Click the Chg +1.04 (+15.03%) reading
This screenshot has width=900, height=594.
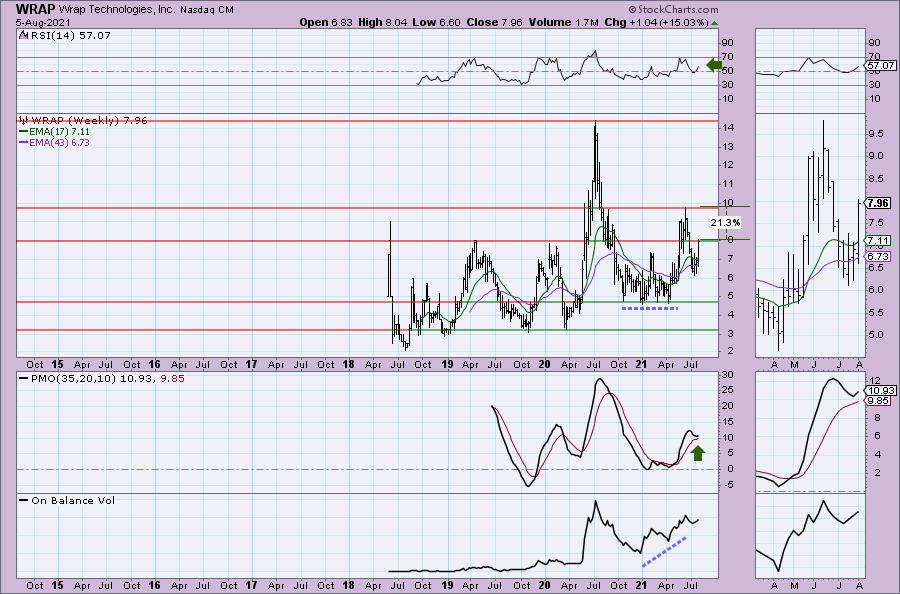[657, 22]
